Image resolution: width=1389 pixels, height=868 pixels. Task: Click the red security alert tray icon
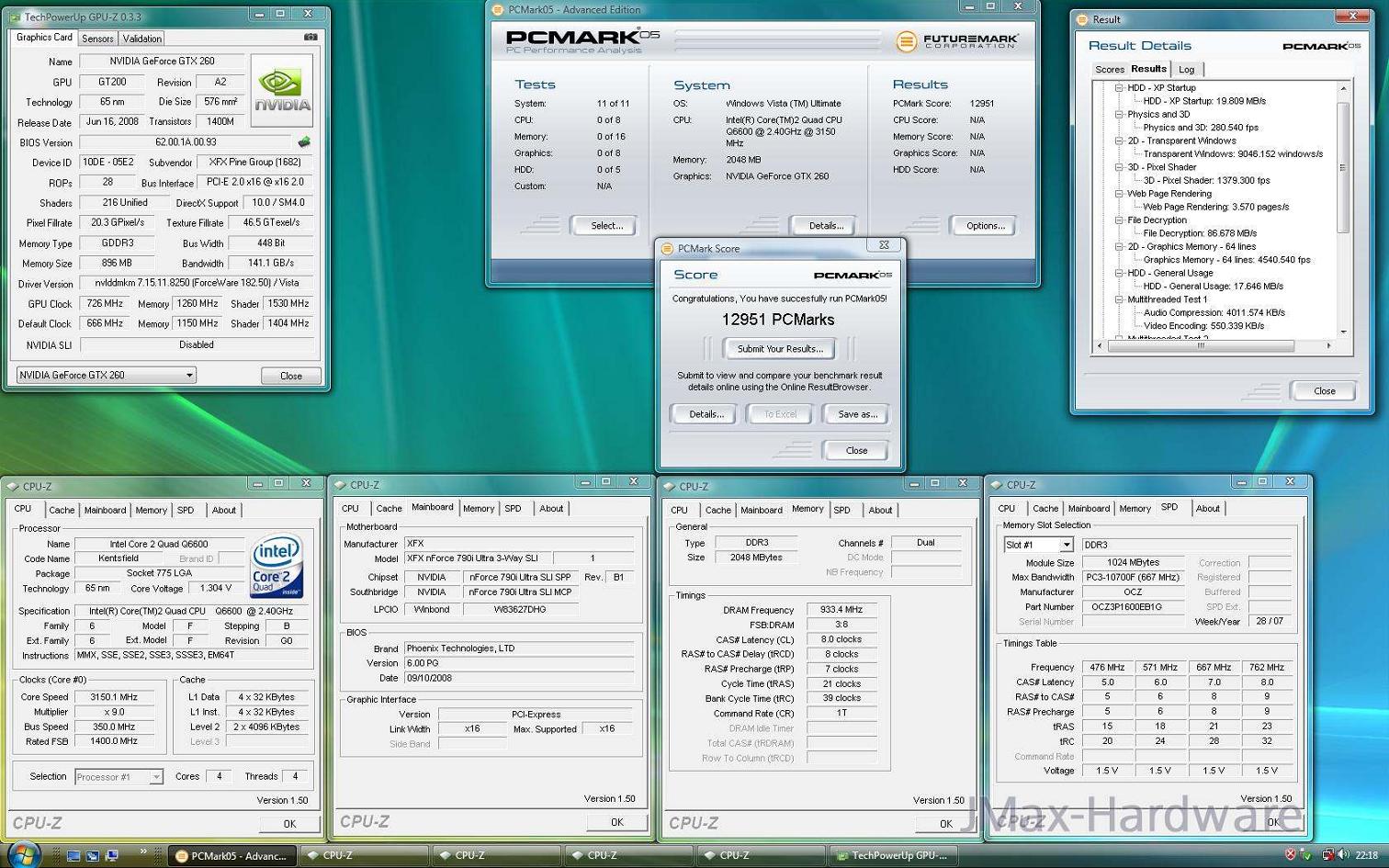pos(1291,855)
